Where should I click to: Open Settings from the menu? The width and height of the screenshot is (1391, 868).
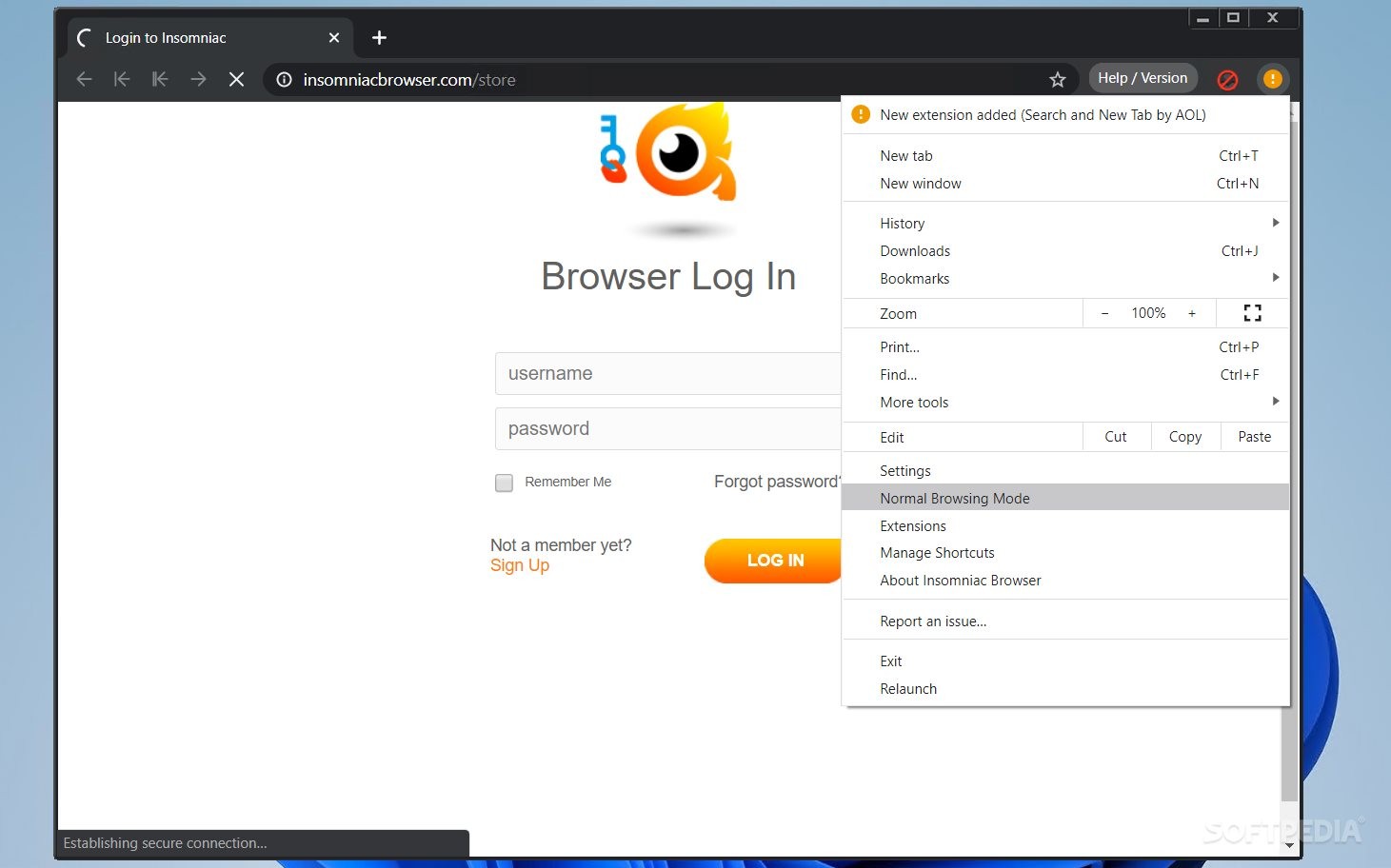point(1065,470)
